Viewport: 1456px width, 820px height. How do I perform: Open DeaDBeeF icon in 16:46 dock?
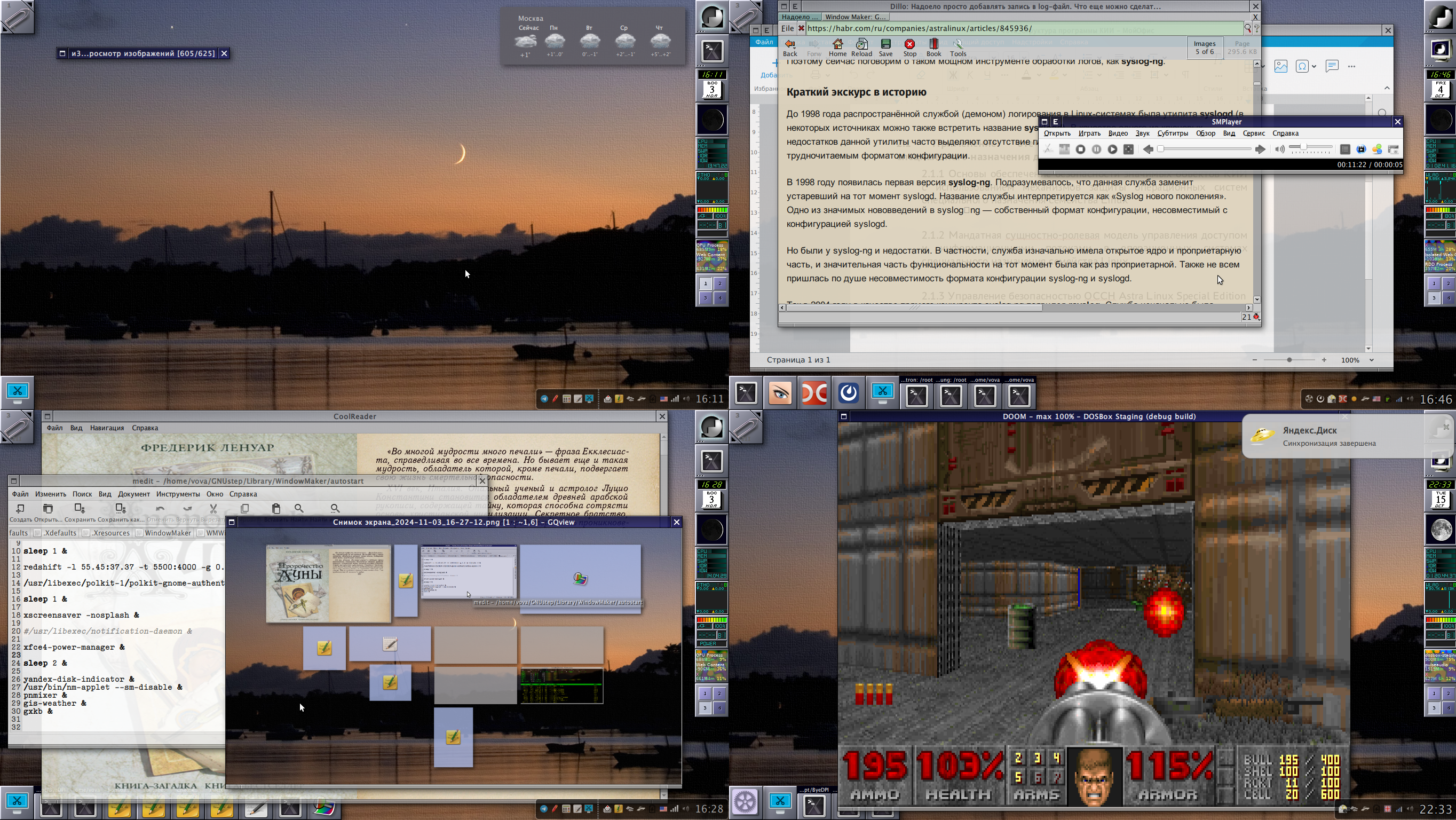[x=814, y=392]
